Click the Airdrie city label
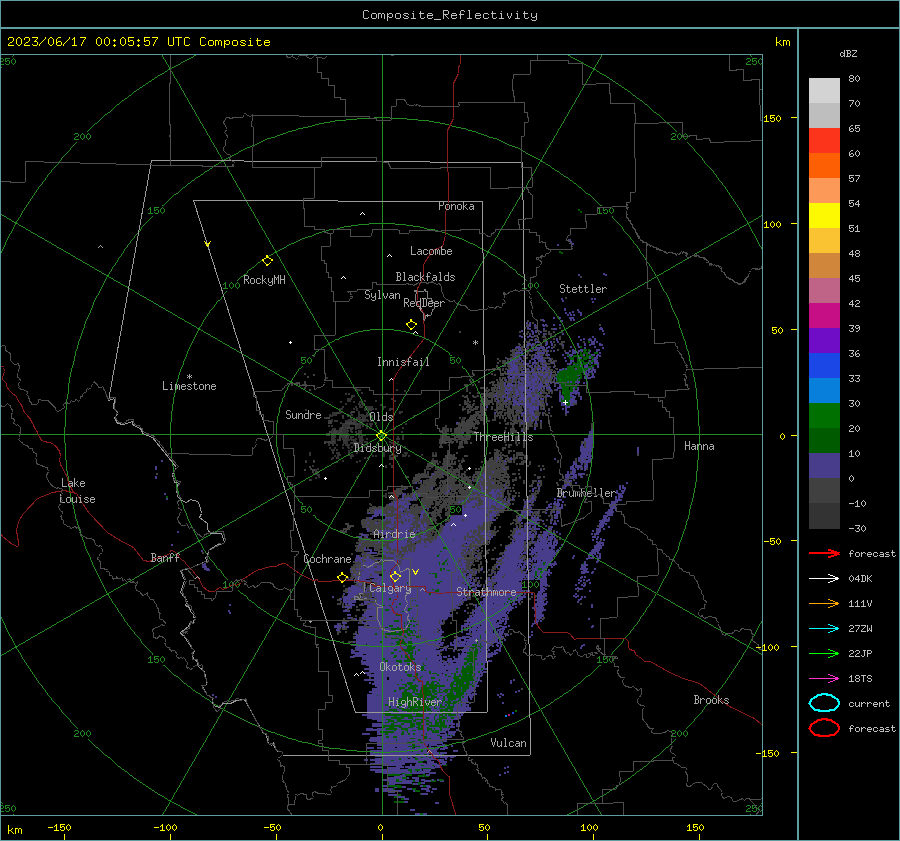This screenshot has width=900, height=841. tap(394, 534)
